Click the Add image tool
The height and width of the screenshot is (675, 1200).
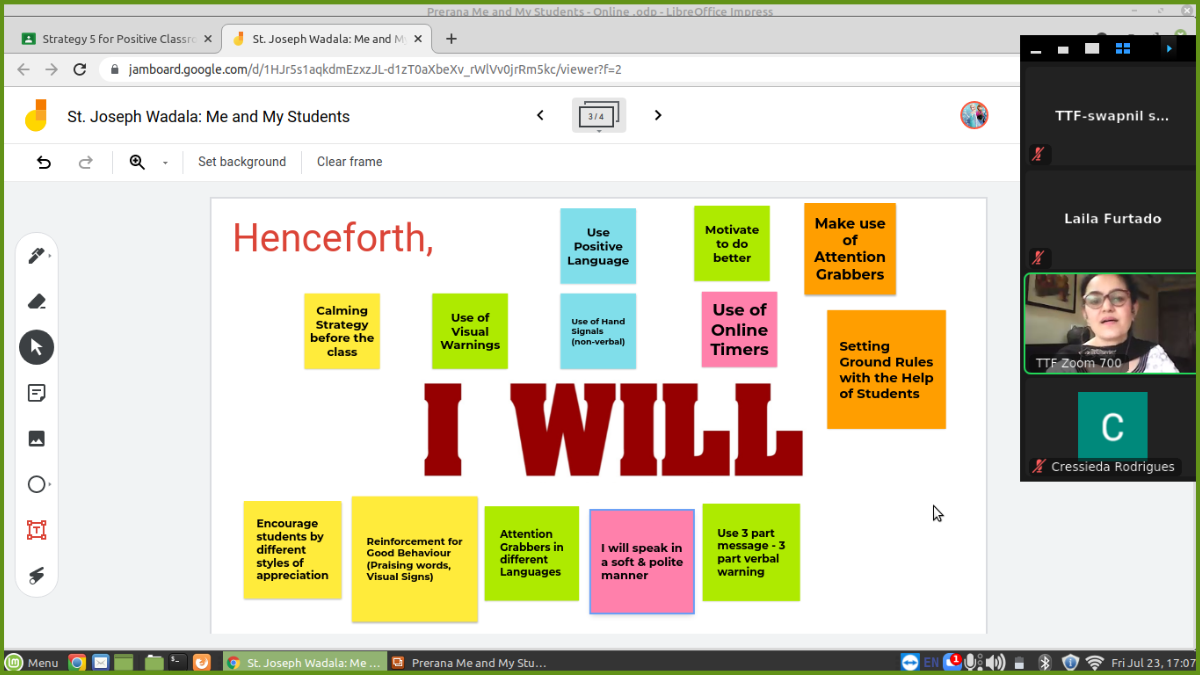[36, 438]
